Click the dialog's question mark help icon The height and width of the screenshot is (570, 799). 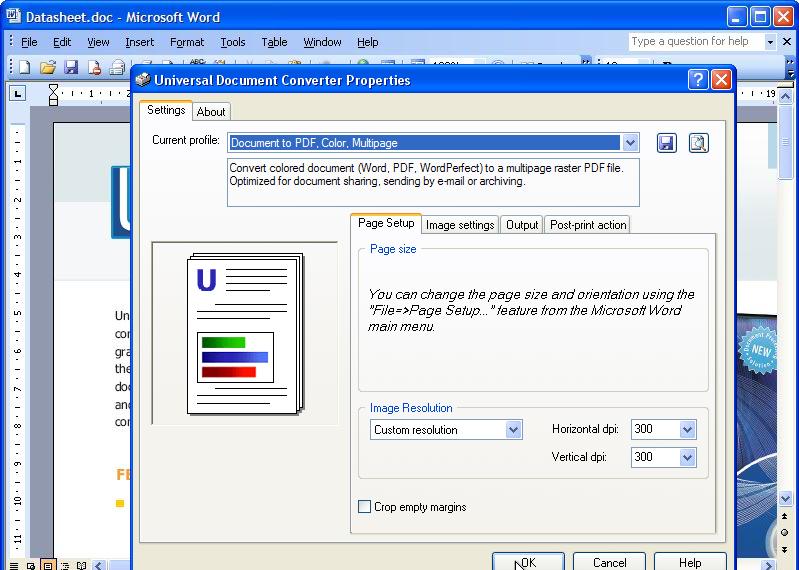tap(698, 80)
